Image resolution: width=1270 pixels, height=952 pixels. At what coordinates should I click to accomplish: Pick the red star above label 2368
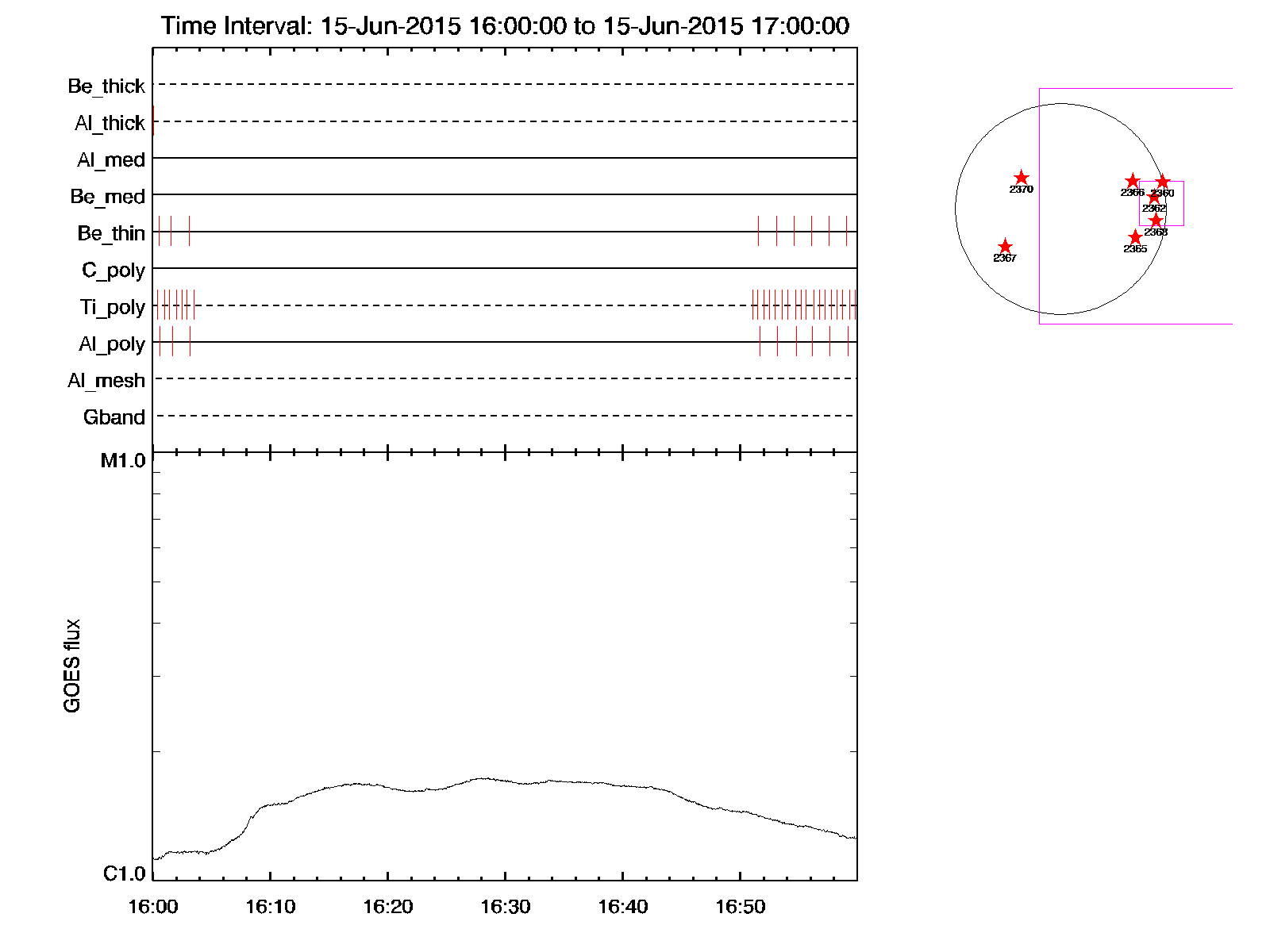[x=1156, y=221]
